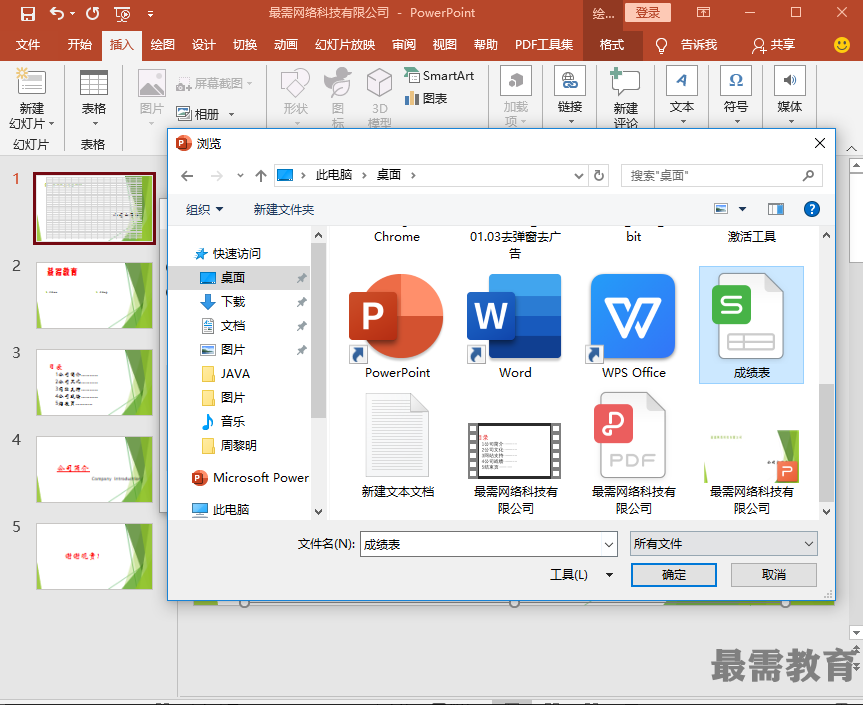Expand the file name history dropdown
This screenshot has width=863, height=705.
point(609,545)
